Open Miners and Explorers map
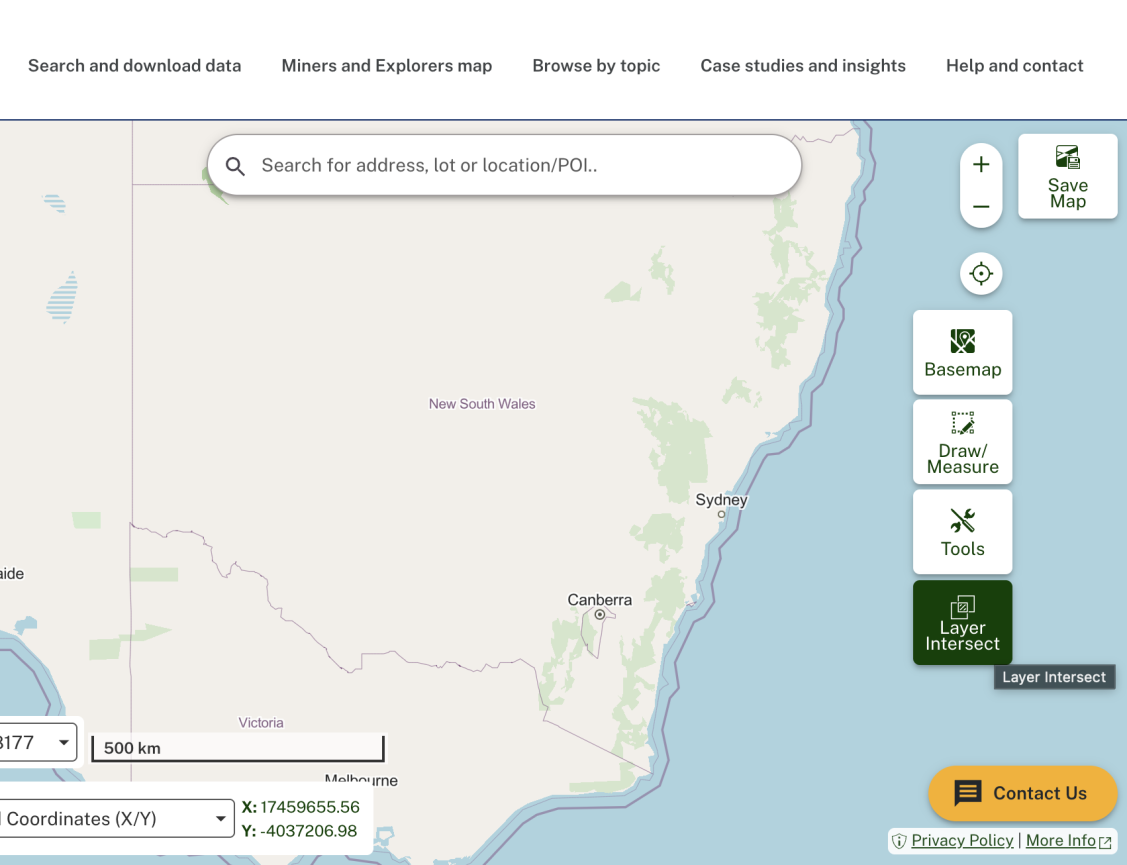The width and height of the screenshot is (1127, 865). [387, 65]
